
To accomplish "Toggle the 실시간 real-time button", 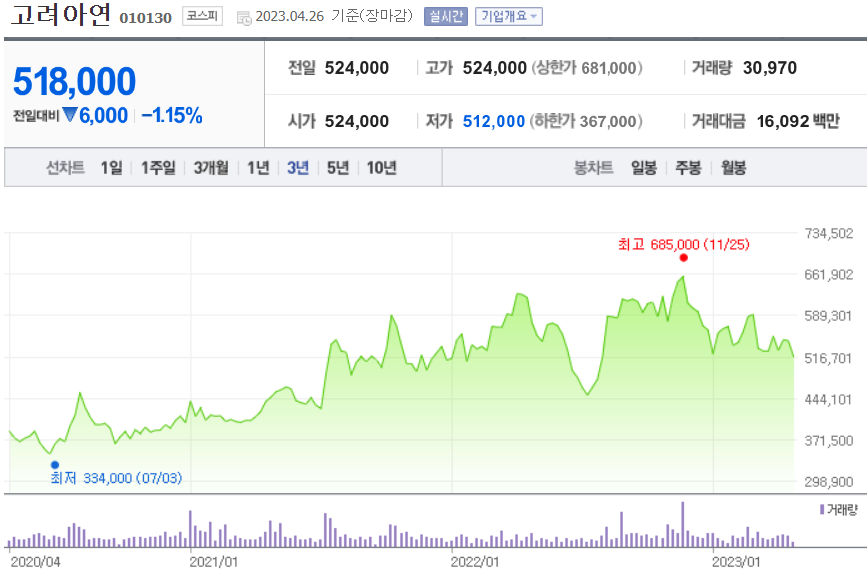I will coord(446,17).
